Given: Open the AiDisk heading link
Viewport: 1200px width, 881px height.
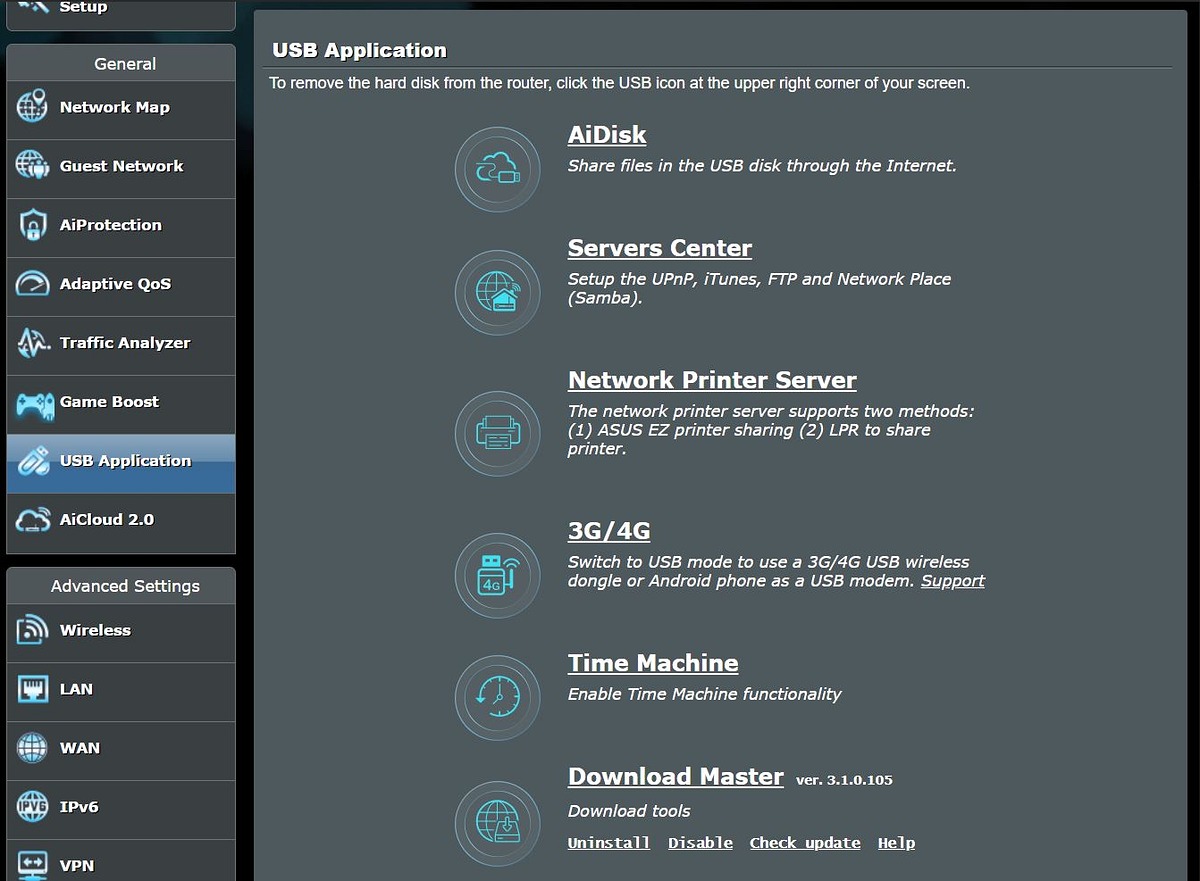Looking at the screenshot, I should pos(607,135).
